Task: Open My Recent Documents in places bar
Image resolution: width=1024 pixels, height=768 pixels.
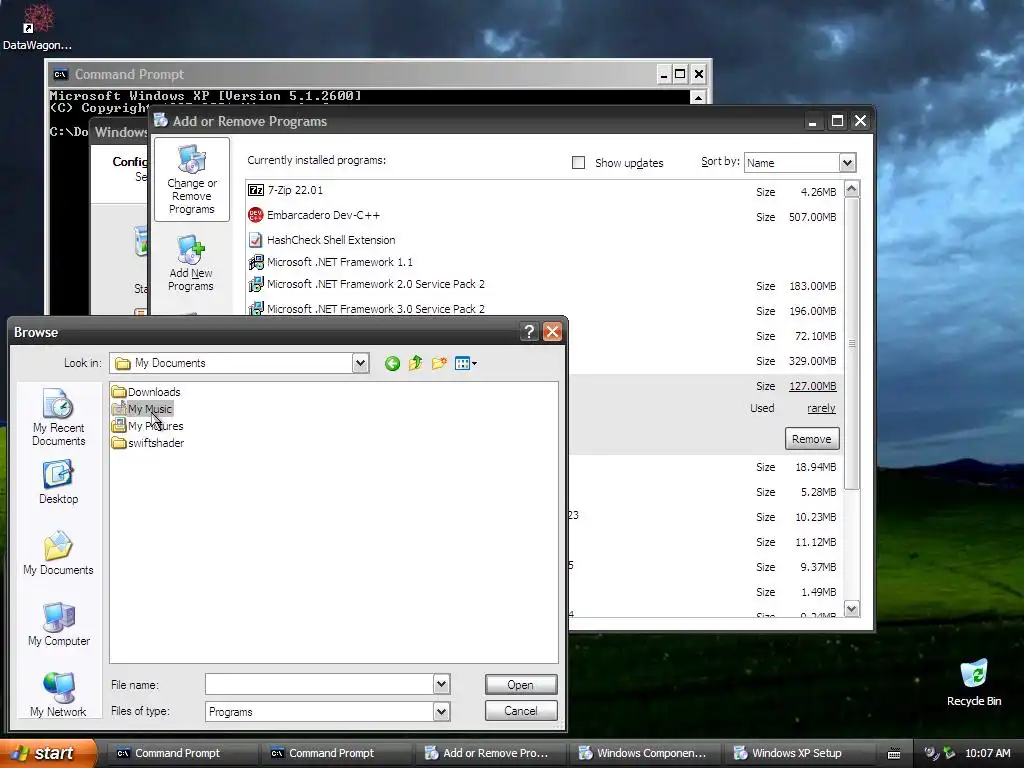Action: [59, 417]
